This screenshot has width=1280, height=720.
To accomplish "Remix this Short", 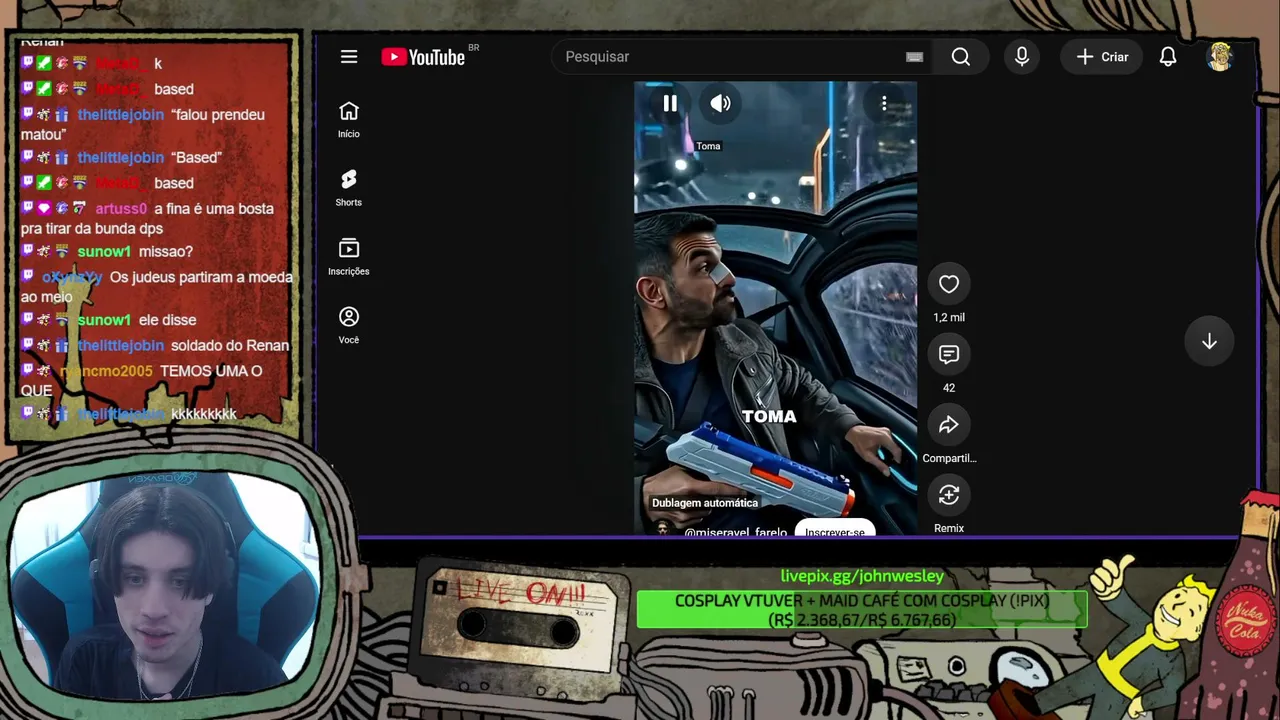I will (949, 495).
